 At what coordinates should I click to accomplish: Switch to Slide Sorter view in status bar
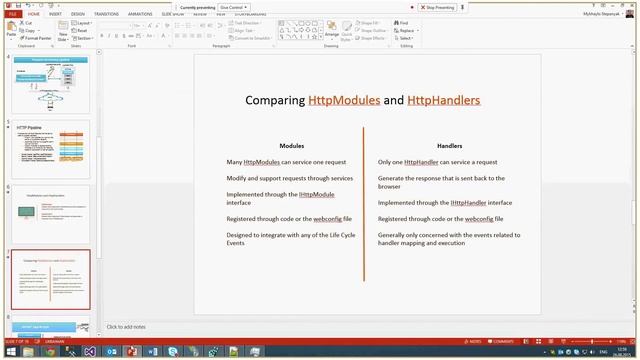coord(538,342)
